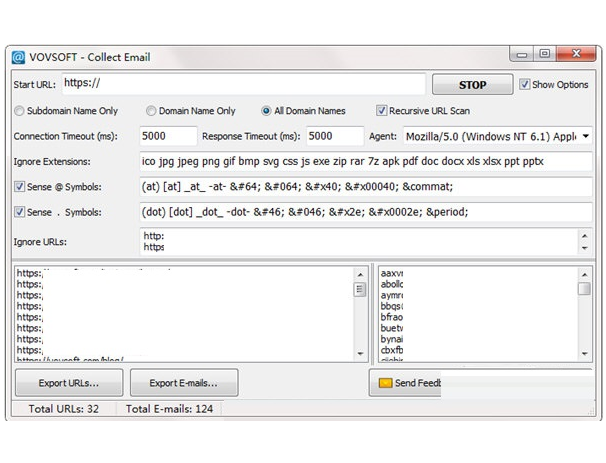
Task: Select the 'aymr' e-mail list entry
Action: point(392,295)
